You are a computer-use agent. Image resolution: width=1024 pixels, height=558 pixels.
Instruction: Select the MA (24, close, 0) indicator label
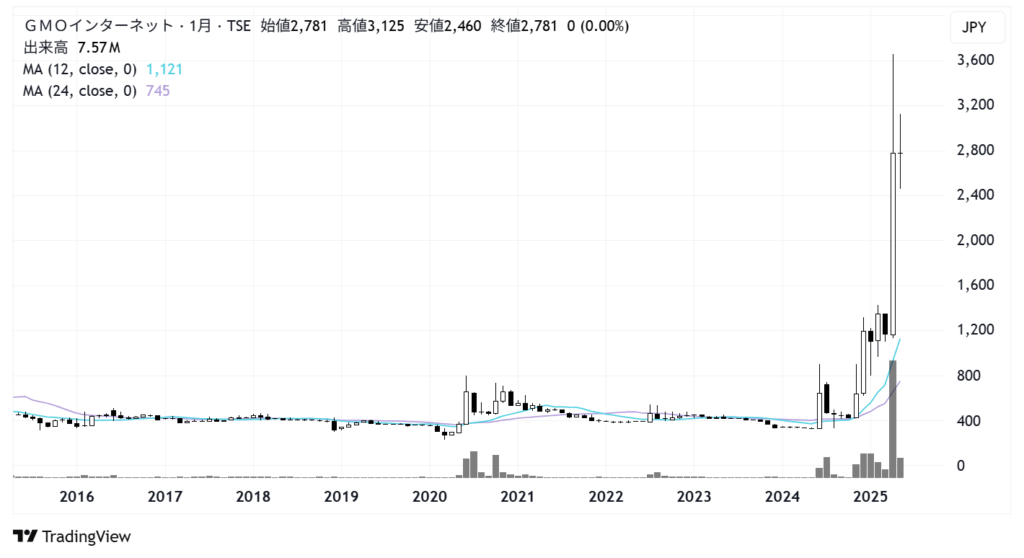click(x=80, y=91)
